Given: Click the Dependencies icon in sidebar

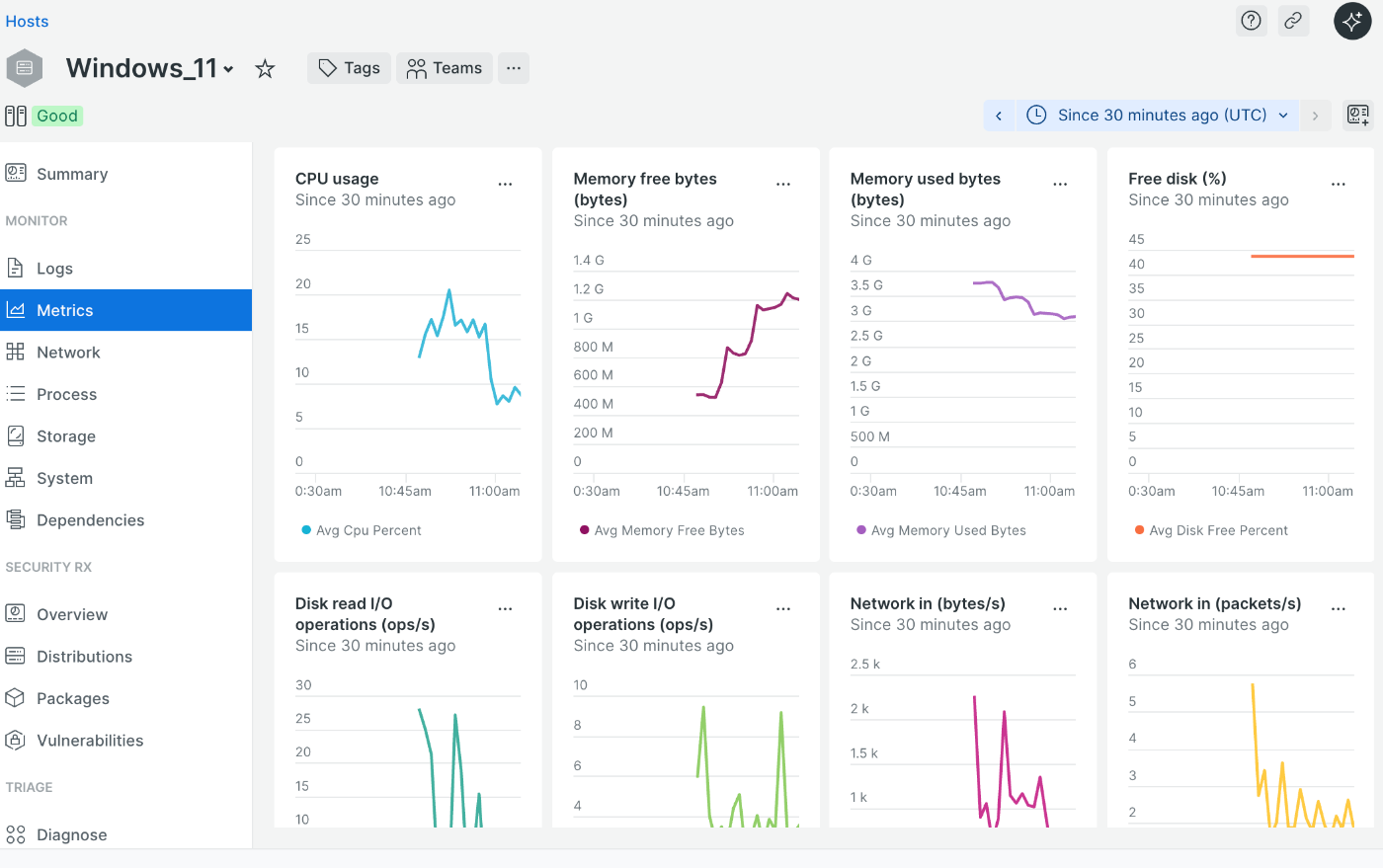Looking at the screenshot, I should click(16, 519).
